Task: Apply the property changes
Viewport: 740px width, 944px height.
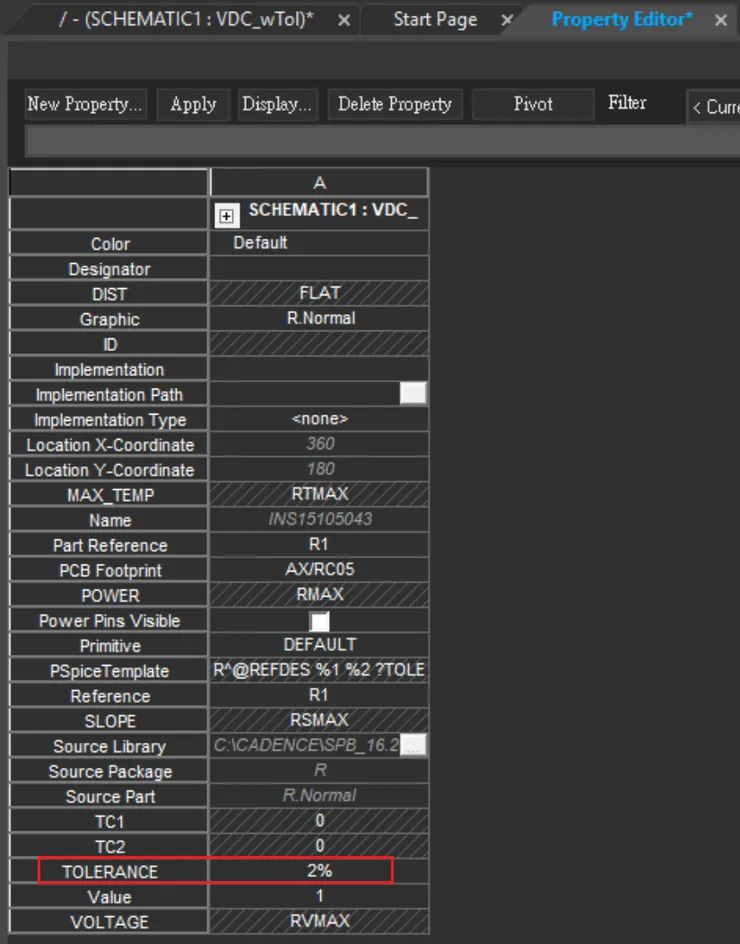Action: 193,104
